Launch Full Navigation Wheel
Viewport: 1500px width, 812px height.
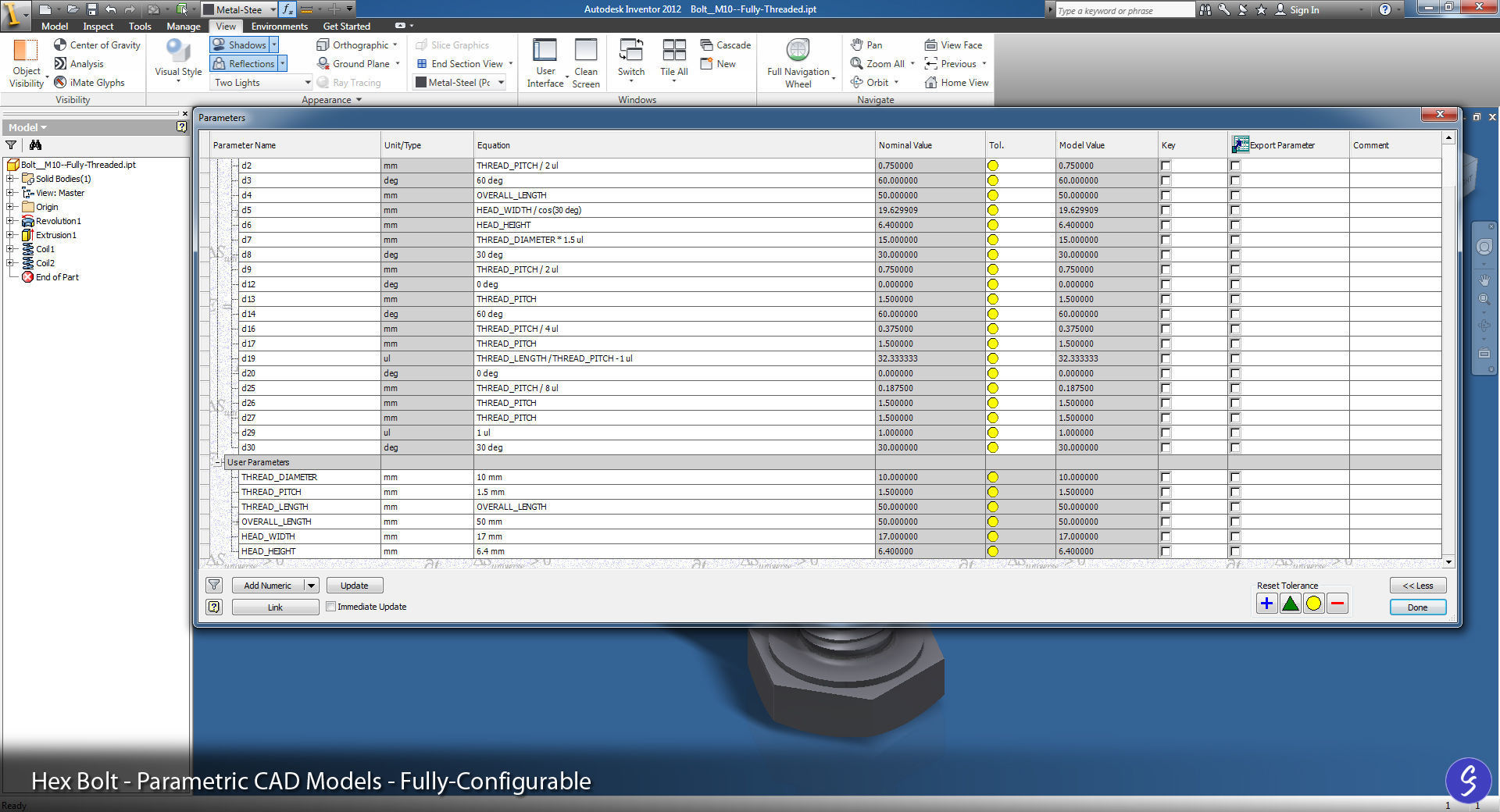coord(798,62)
